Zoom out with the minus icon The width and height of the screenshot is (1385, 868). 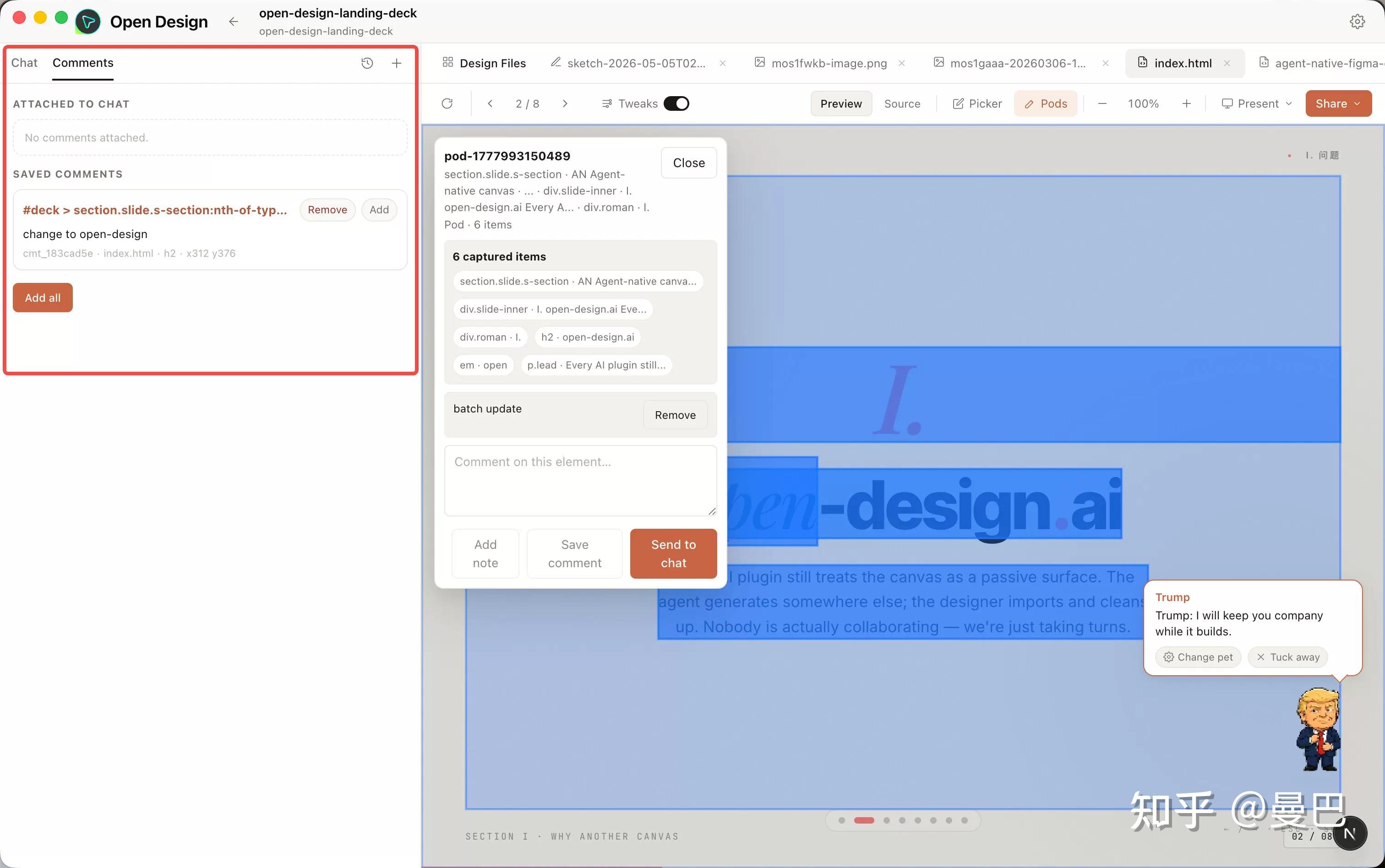click(1102, 103)
